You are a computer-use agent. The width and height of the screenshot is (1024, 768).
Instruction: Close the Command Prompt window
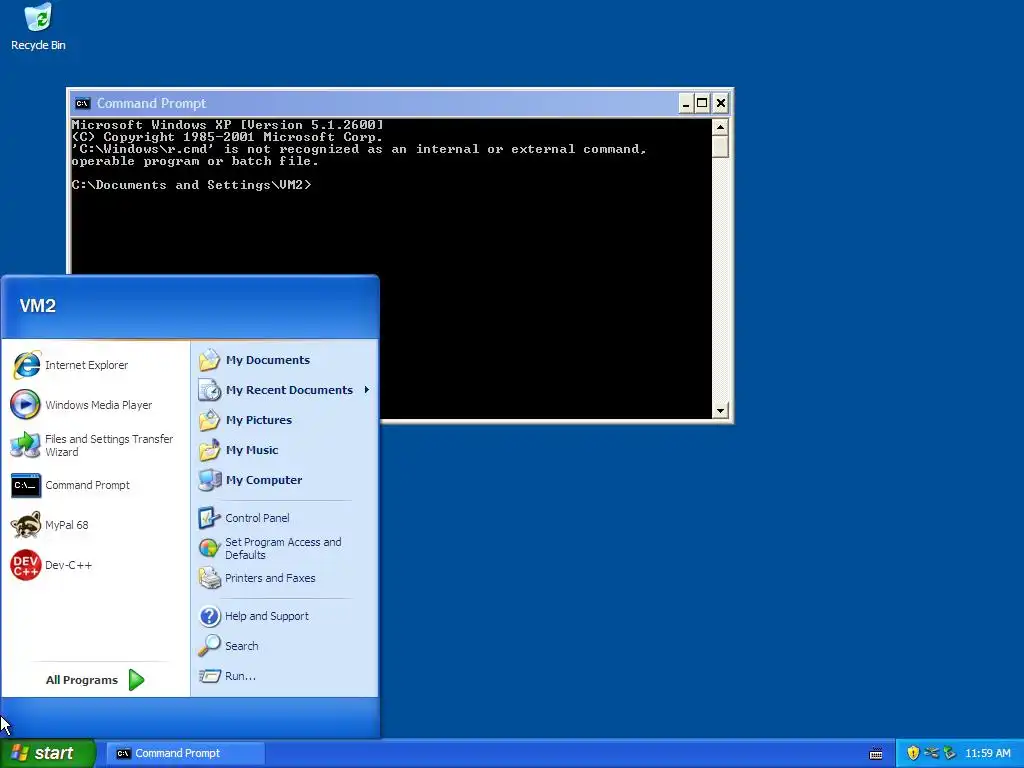coord(720,103)
